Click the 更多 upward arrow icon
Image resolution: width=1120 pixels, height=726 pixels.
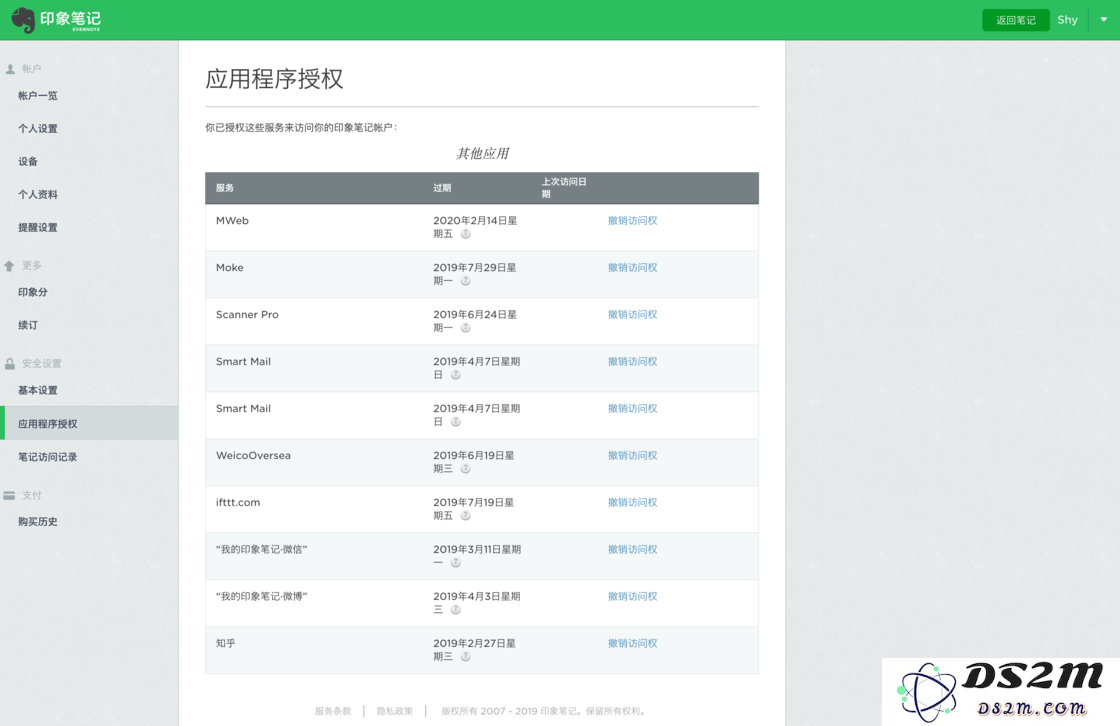click(x=9, y=266)
